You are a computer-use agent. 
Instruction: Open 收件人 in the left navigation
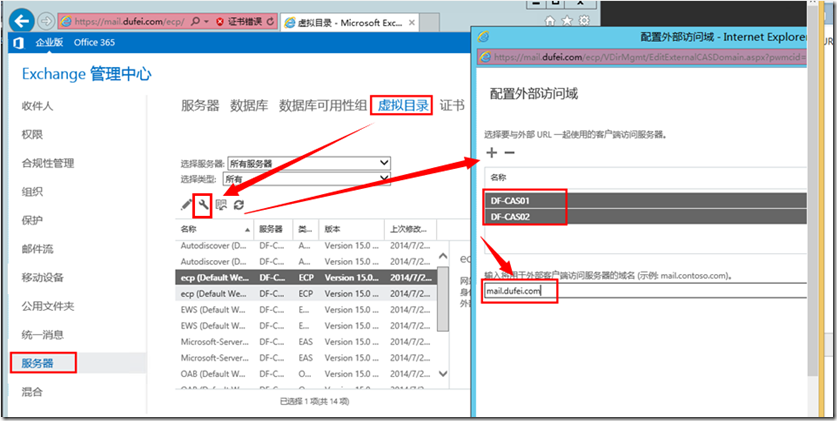click(x=37, y=106)
